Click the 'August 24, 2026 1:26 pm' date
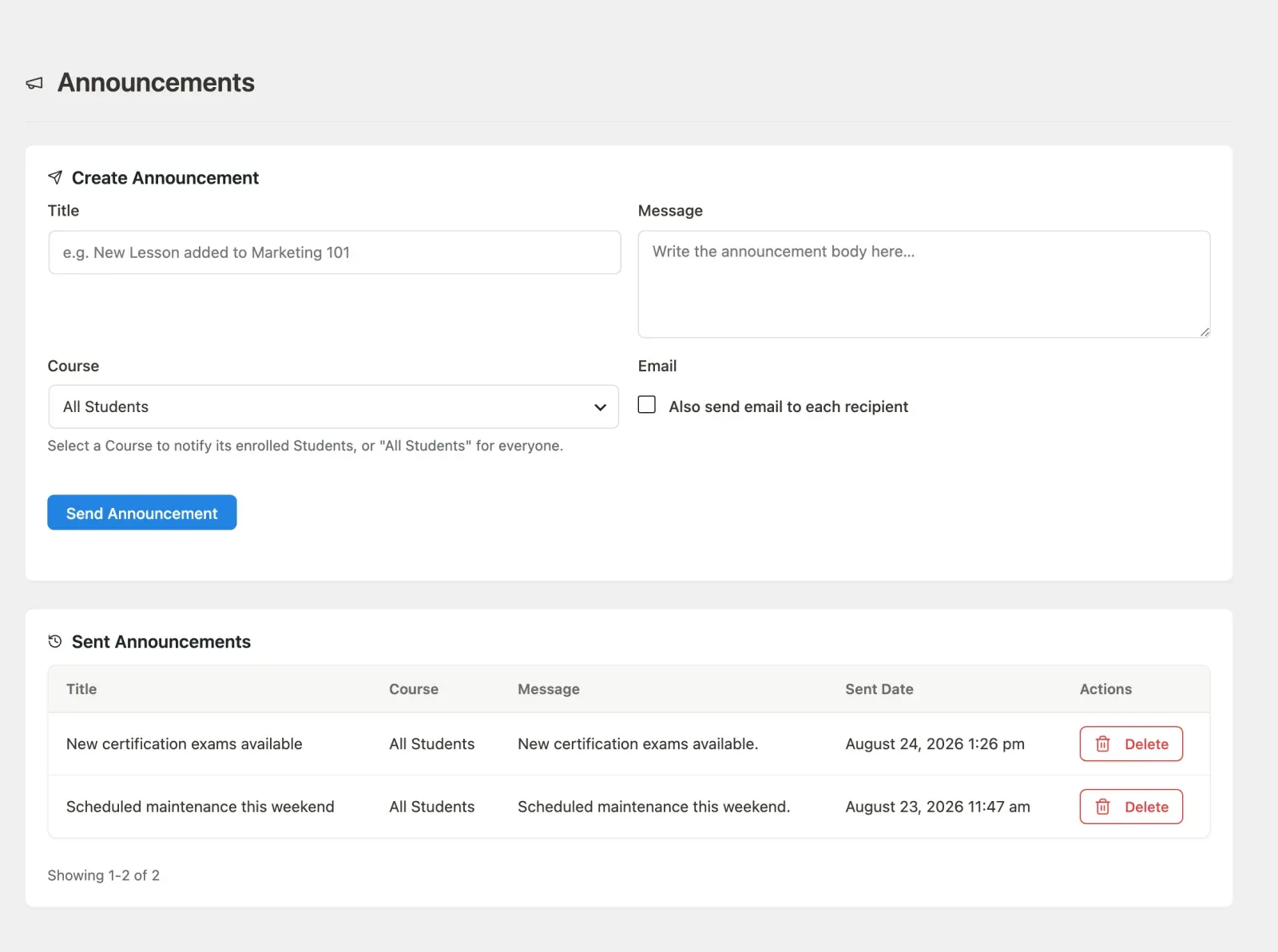The height and width of the screenshot is (952, 1278). click(935, 744)
